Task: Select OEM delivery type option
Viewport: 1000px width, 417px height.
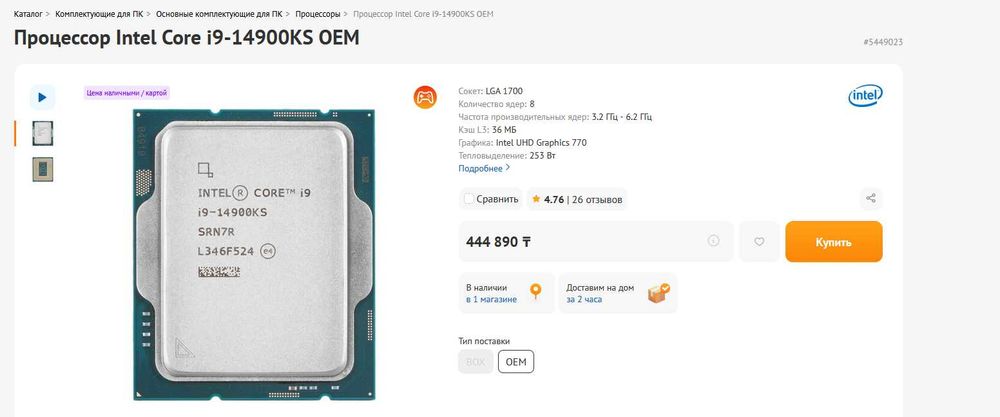Action: click(516, 361)
